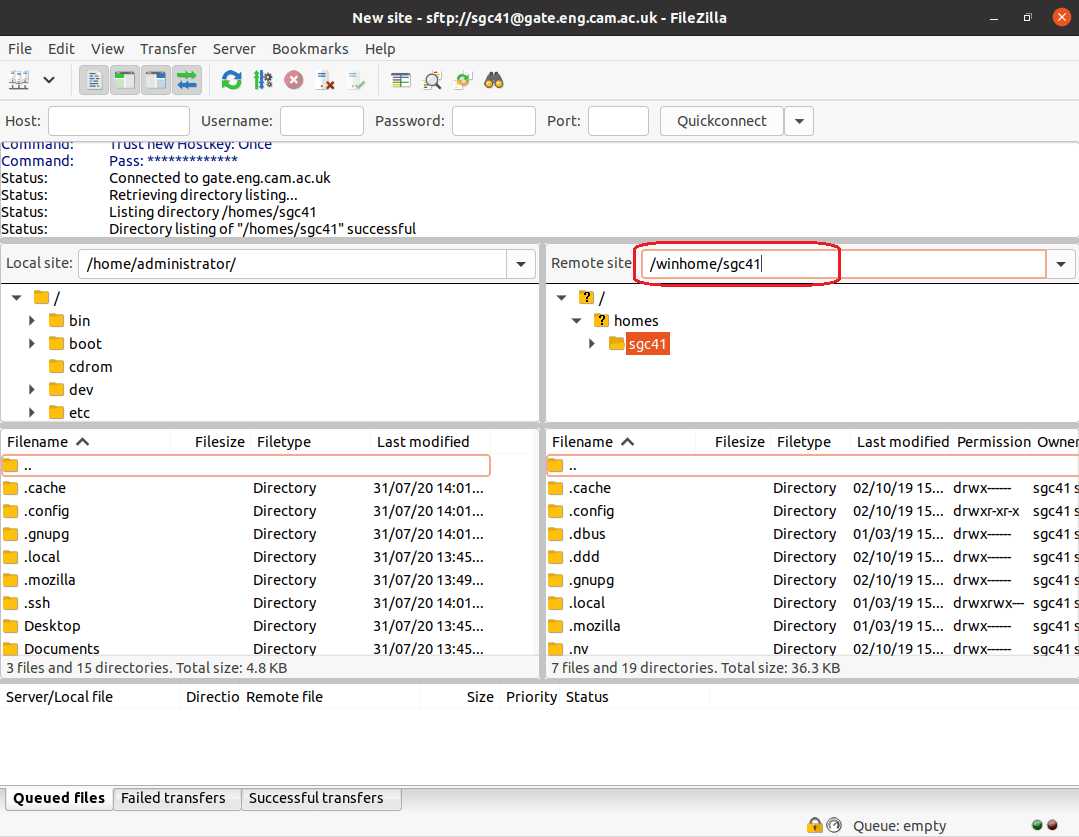This screenshot has width=1079, height=837.
Task: Select the .mozilla folder in remote list
Action: (x=594, y=626)
